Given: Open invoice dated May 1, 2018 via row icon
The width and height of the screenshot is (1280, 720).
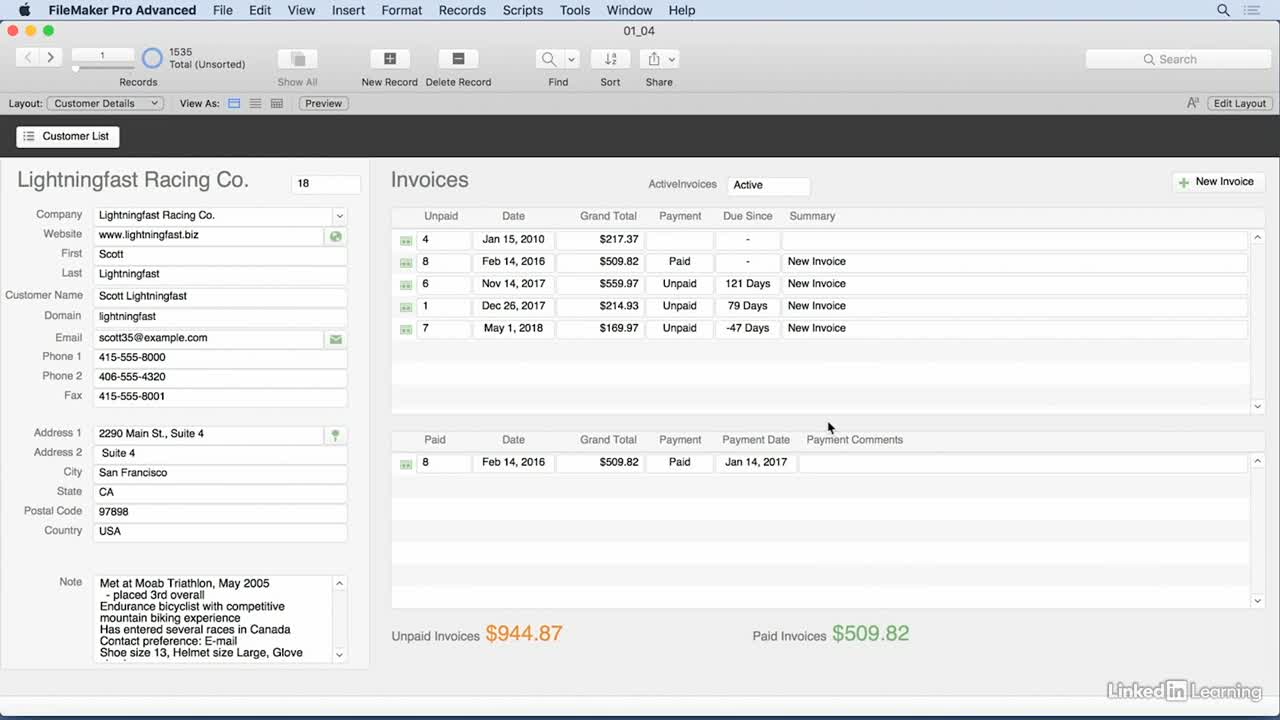Looking at the screenshot, I should [406, 329].
